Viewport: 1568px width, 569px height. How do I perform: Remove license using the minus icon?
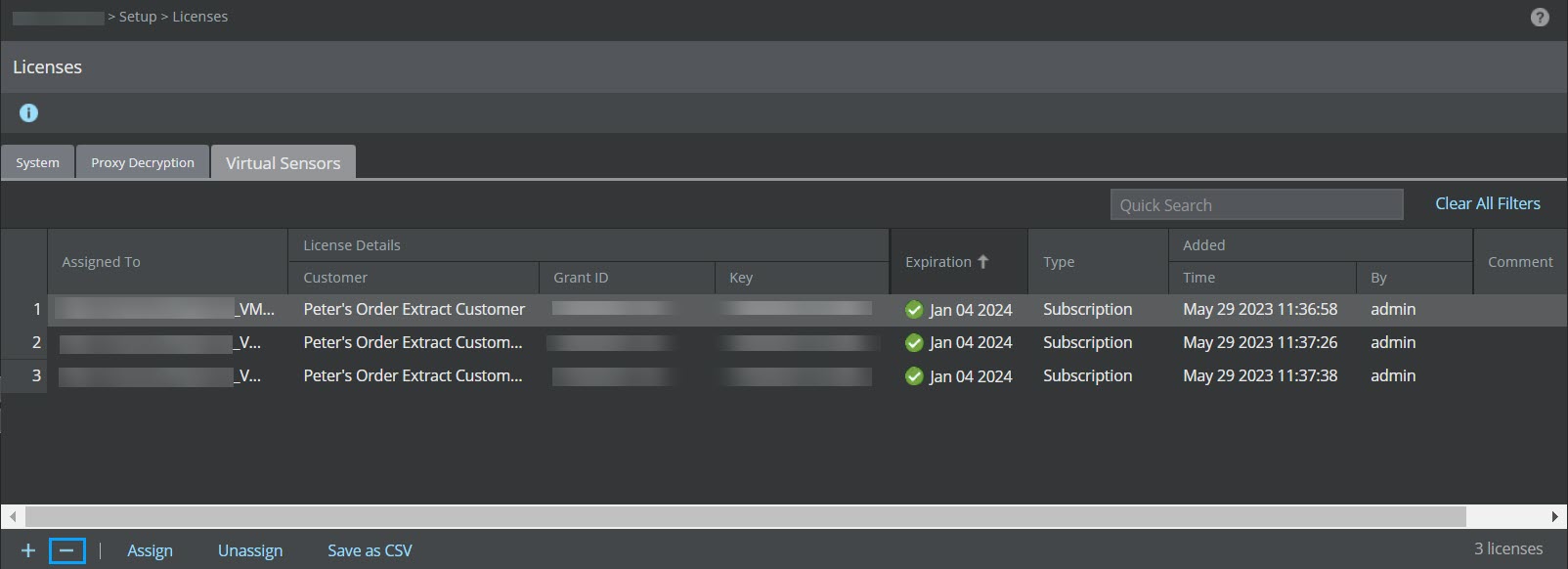click(x=66, y=551)
